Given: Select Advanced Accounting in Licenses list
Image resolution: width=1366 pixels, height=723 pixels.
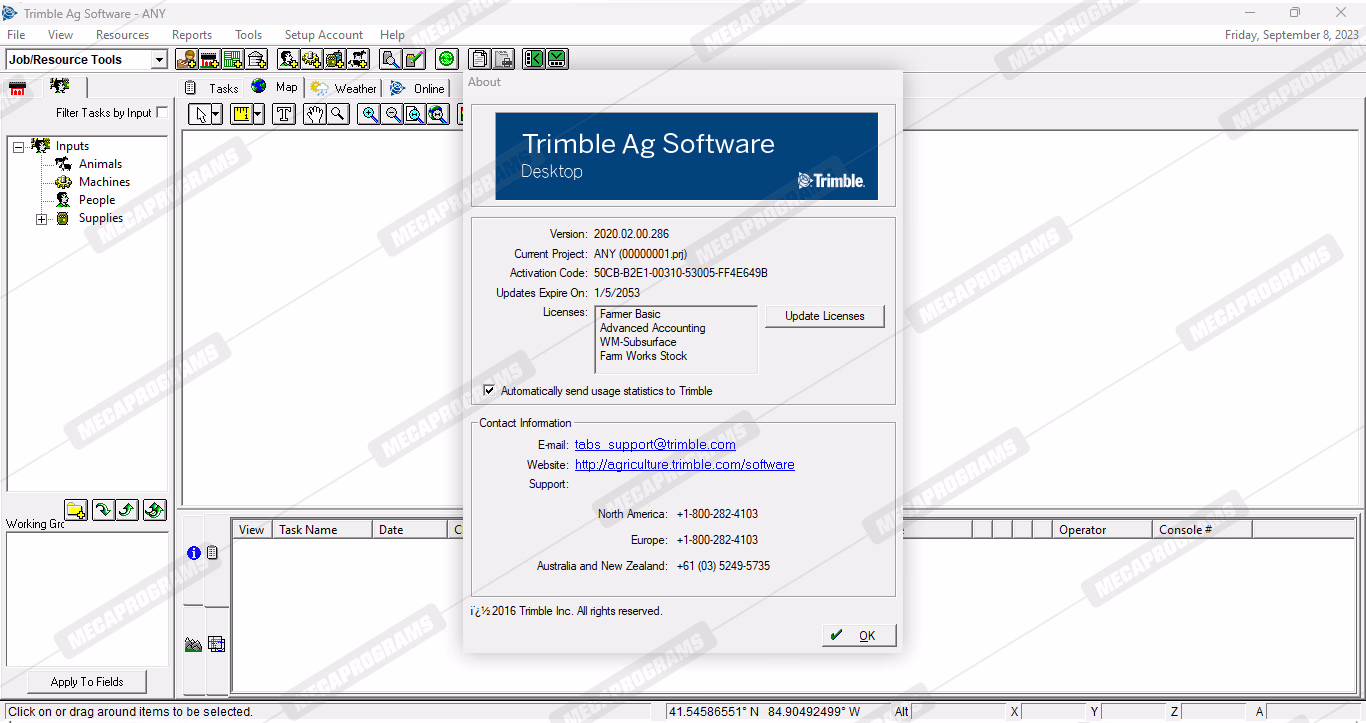Looking at the screenshot, I should 653,328.
